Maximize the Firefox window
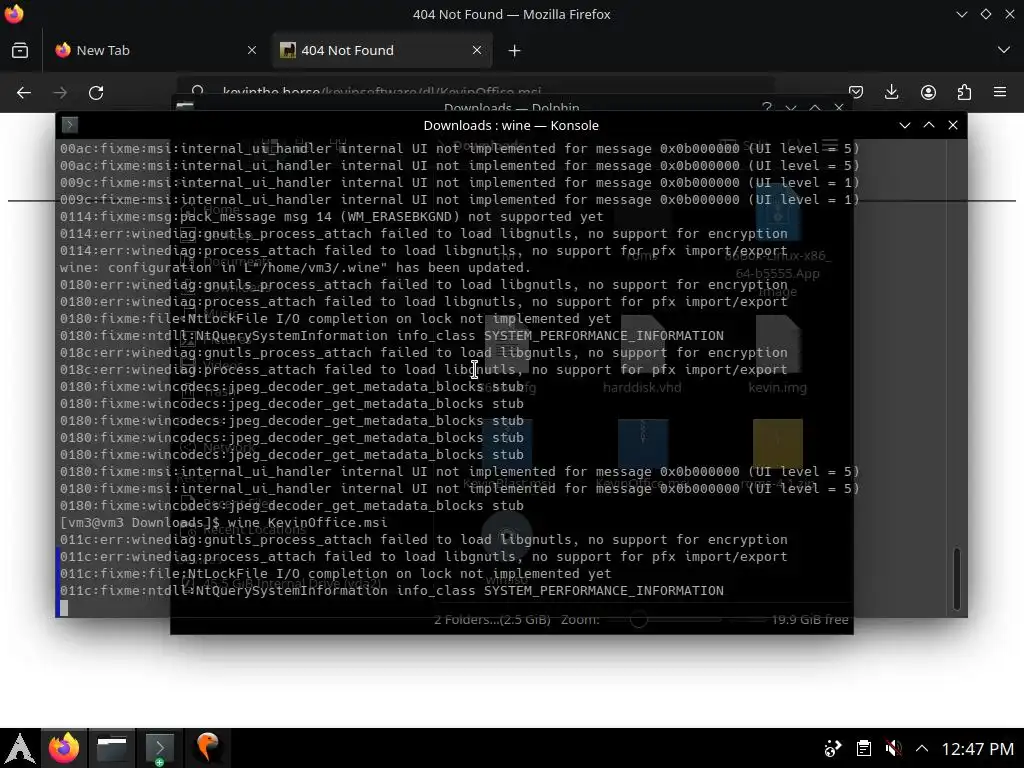Viewport: 1024px width, 768px height. [x=985, y=14]
